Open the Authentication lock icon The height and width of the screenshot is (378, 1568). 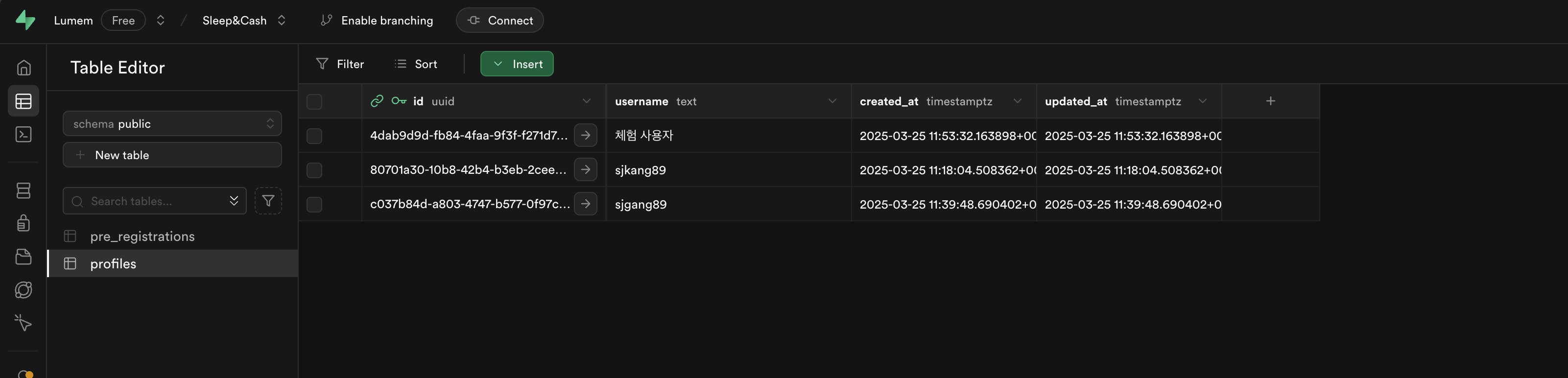point(24,223)
